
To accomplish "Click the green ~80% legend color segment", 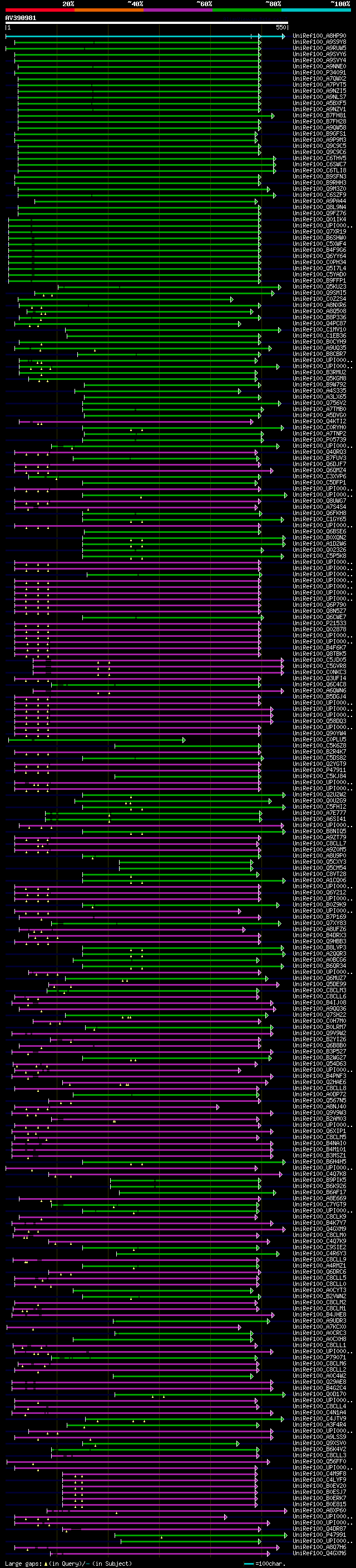I will click(246, 11).
